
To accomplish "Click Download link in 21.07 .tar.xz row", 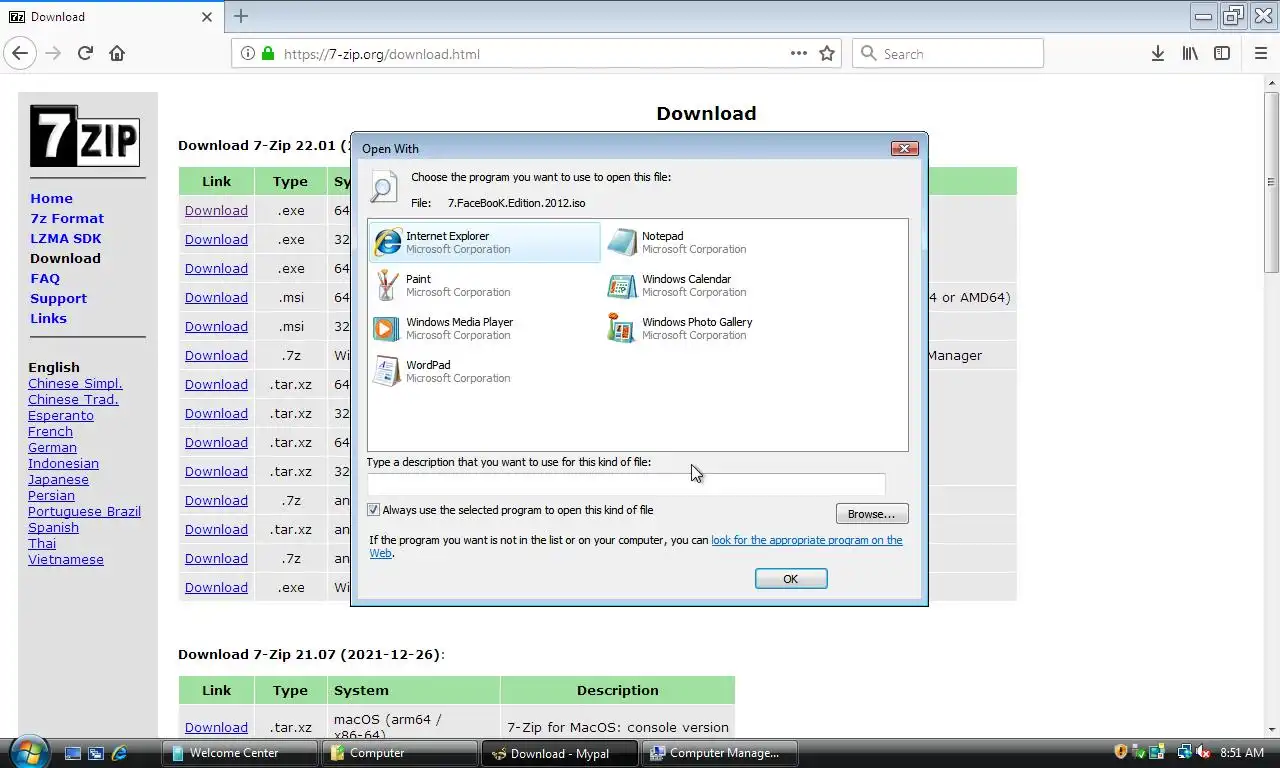I will [x=216, y=727].
